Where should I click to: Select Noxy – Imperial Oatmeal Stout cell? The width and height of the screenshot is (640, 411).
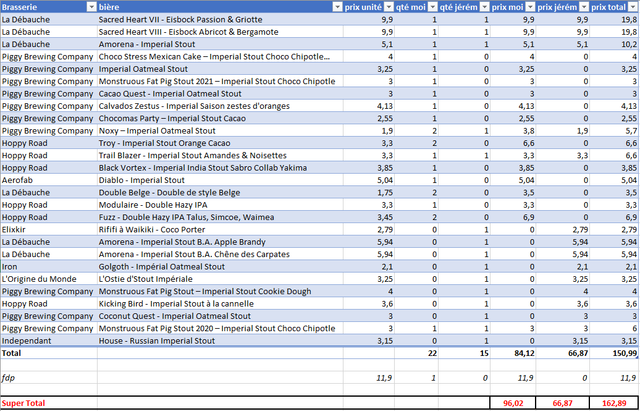tap(220, 131)
